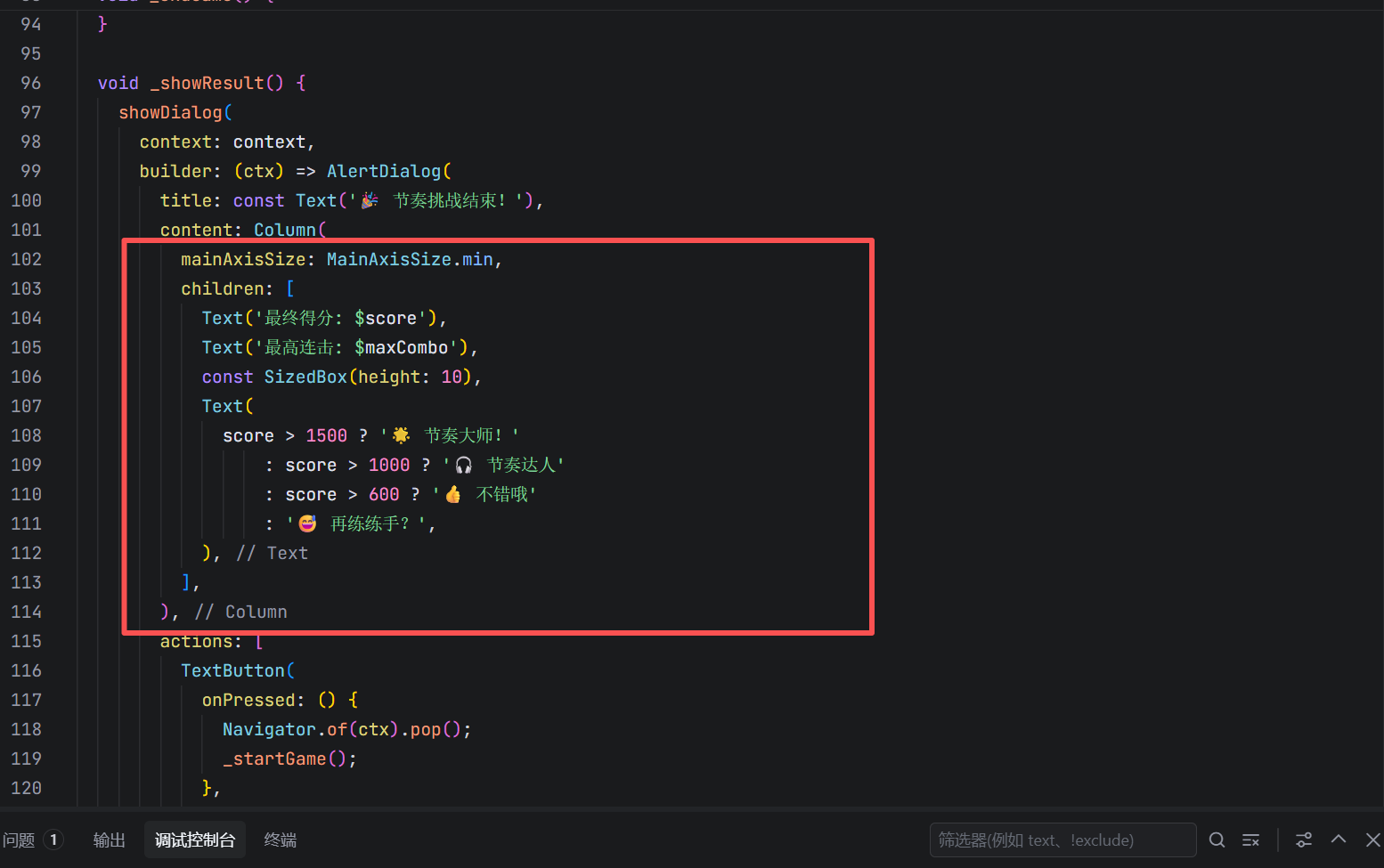1384x868 pixels.
Task: Click Column on the content line
Action: click(285, 230)
